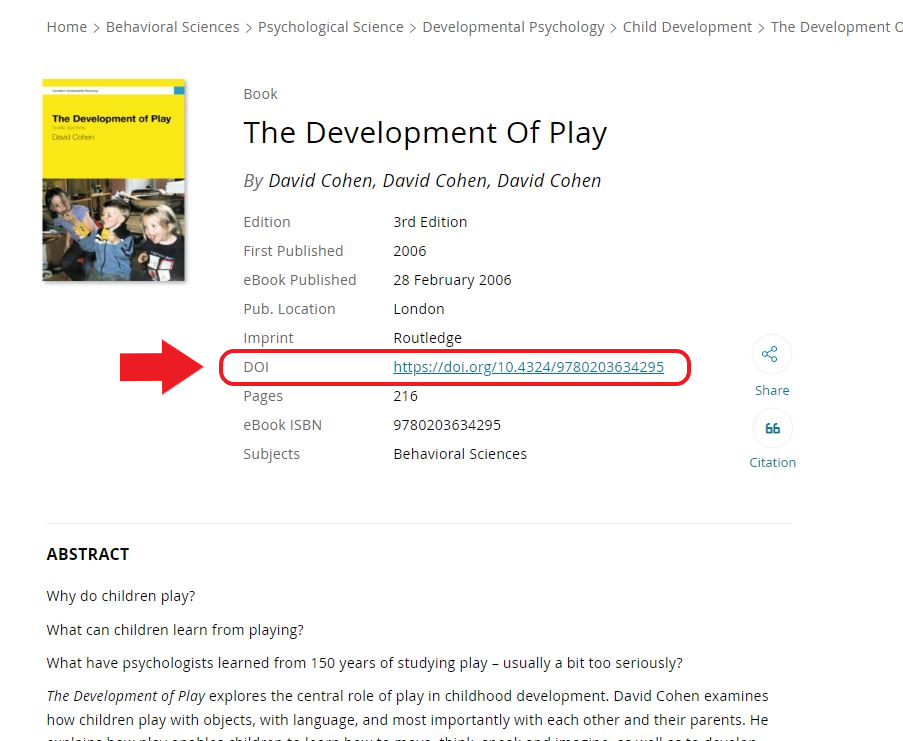Viewport: 903px width, 741px height.
Task: Open the Citation quote icon
Action: (772, 428)
